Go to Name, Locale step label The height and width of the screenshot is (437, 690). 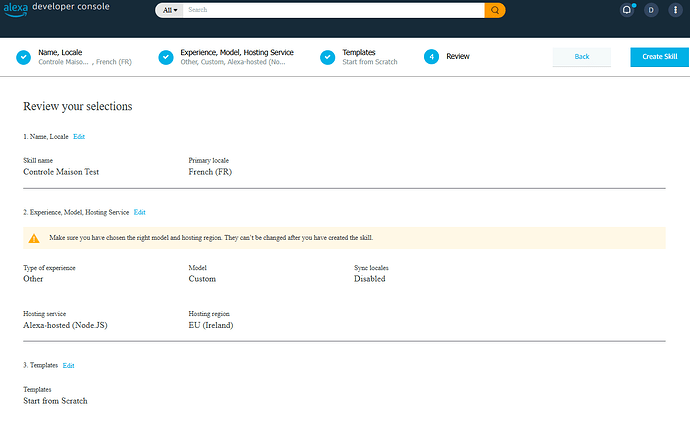coord(60,52)
